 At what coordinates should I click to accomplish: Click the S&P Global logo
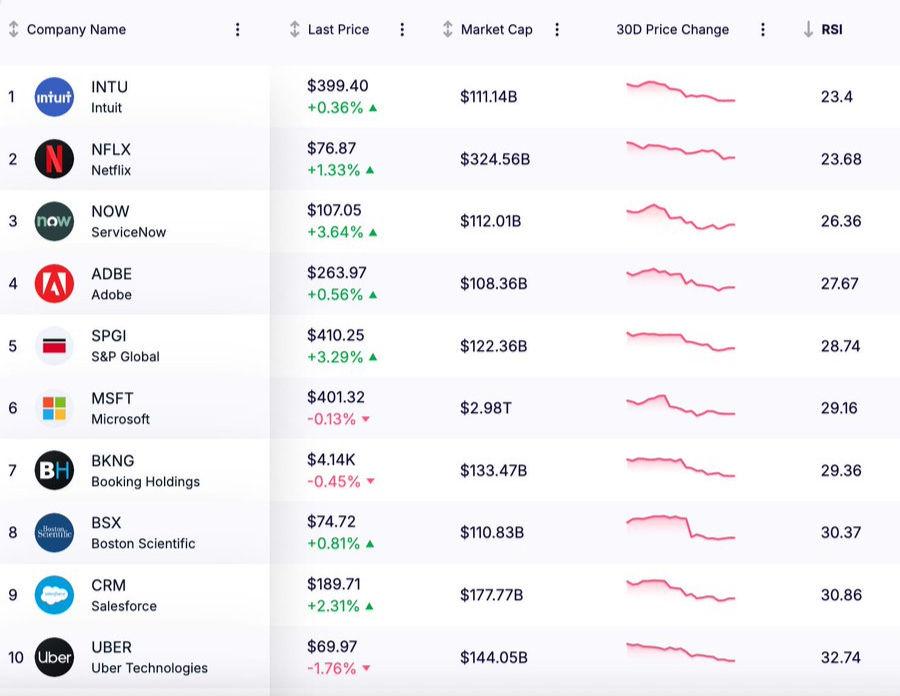[x=54, y=346]
